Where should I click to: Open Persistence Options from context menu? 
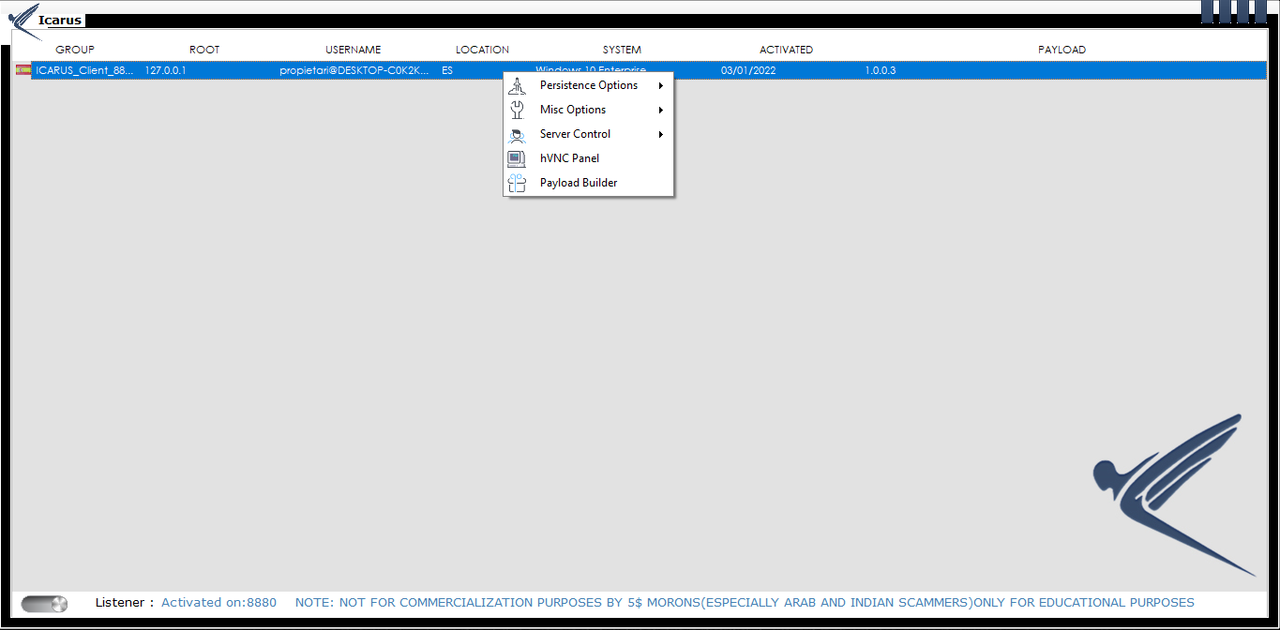coord(588,85)
